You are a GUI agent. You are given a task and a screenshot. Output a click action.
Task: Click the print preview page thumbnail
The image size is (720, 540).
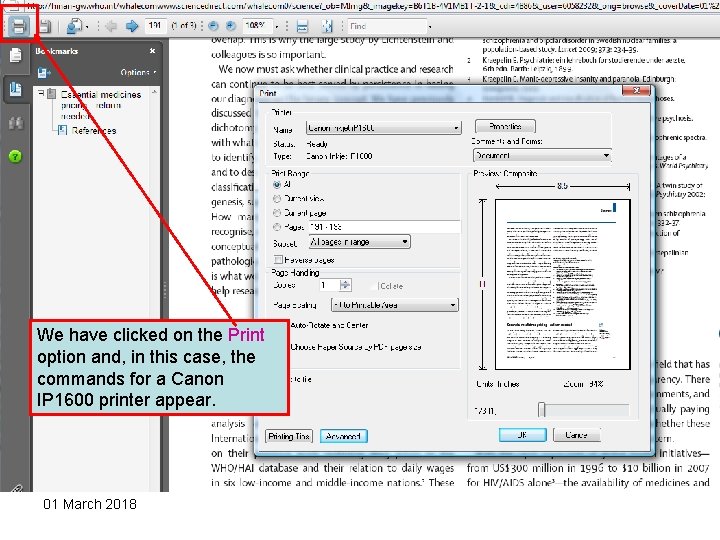point(562,284)
